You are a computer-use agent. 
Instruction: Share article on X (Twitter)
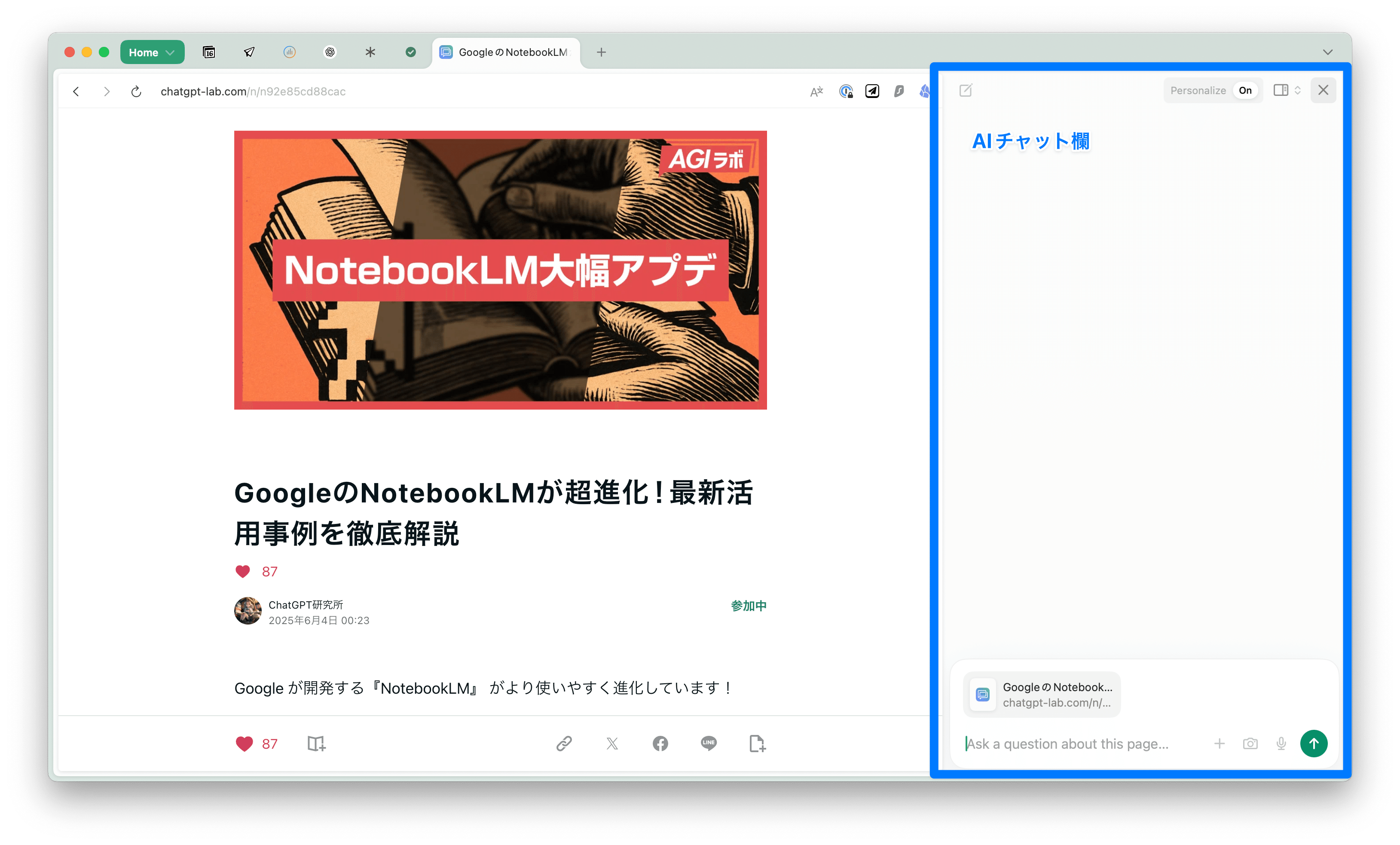click(x=612, y=743)
